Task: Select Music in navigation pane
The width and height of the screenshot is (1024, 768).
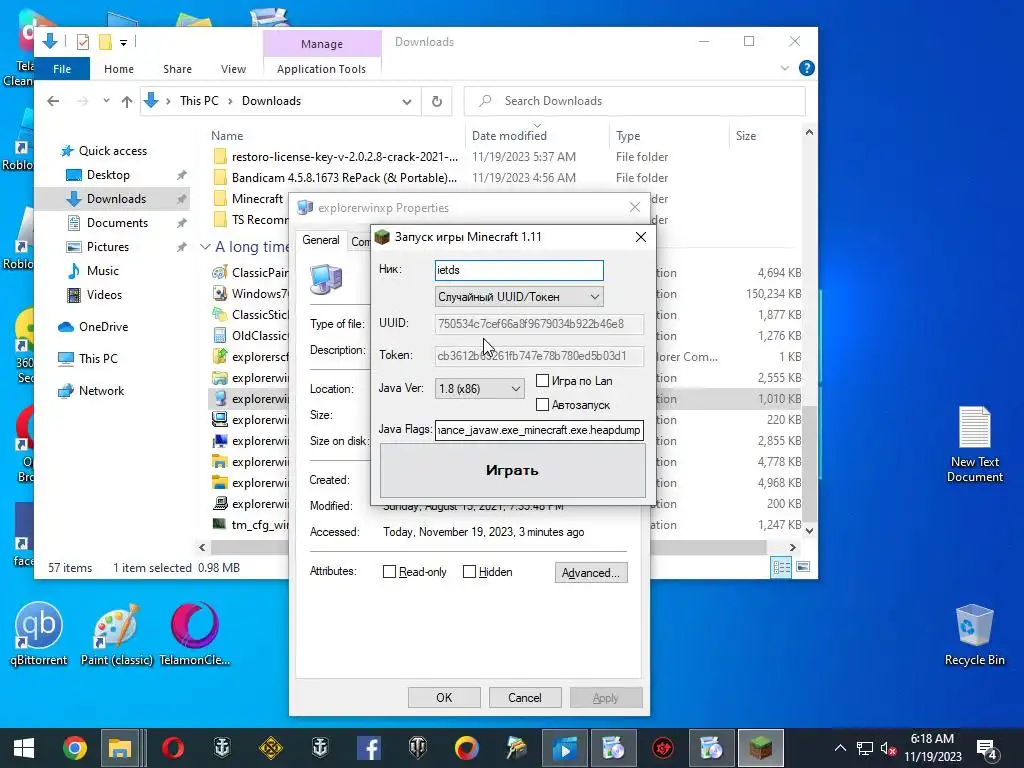Action: coord(103,270)
